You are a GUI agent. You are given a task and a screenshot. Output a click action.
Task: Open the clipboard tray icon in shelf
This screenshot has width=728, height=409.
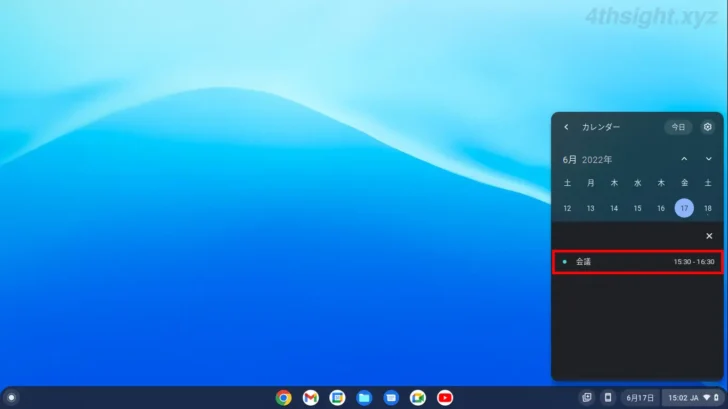tap(587, 397)
